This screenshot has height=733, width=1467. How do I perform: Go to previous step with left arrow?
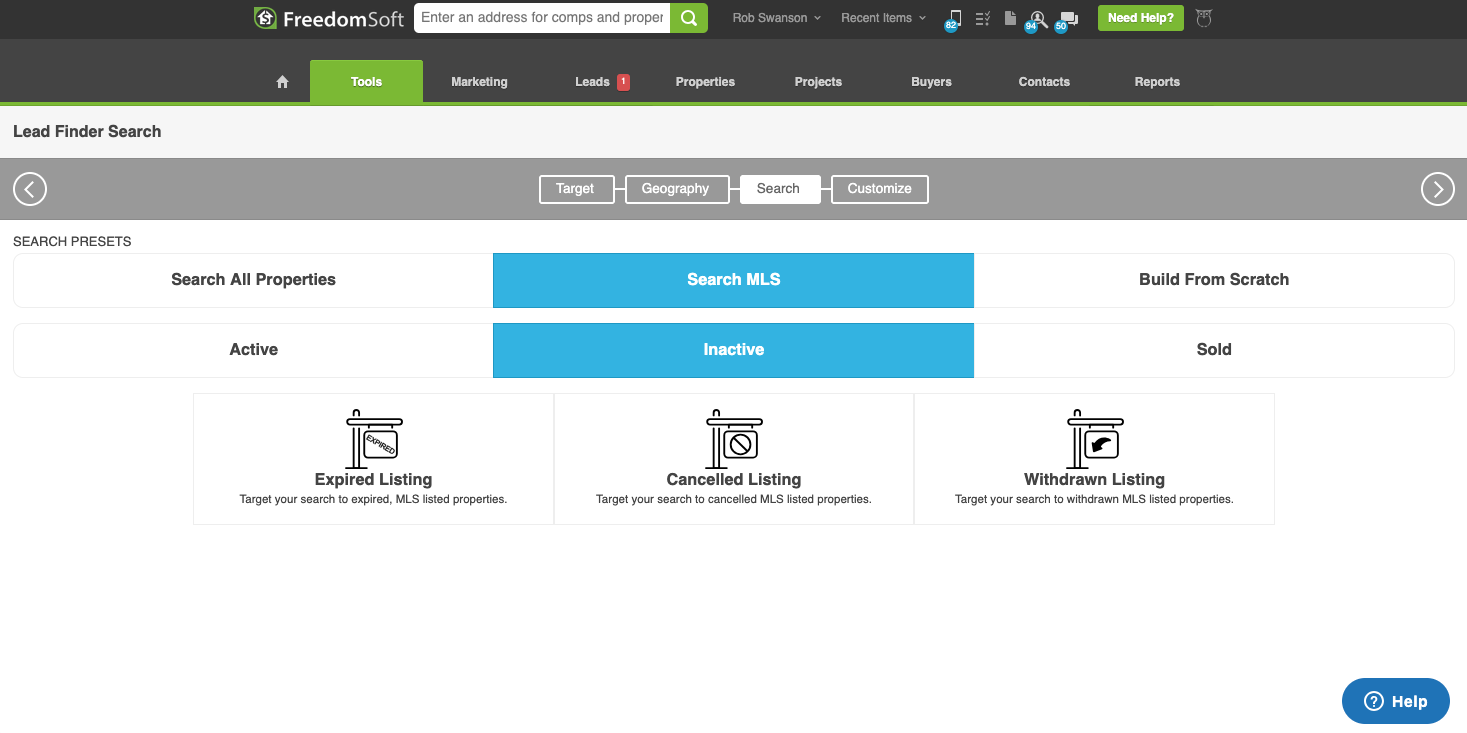30,189
